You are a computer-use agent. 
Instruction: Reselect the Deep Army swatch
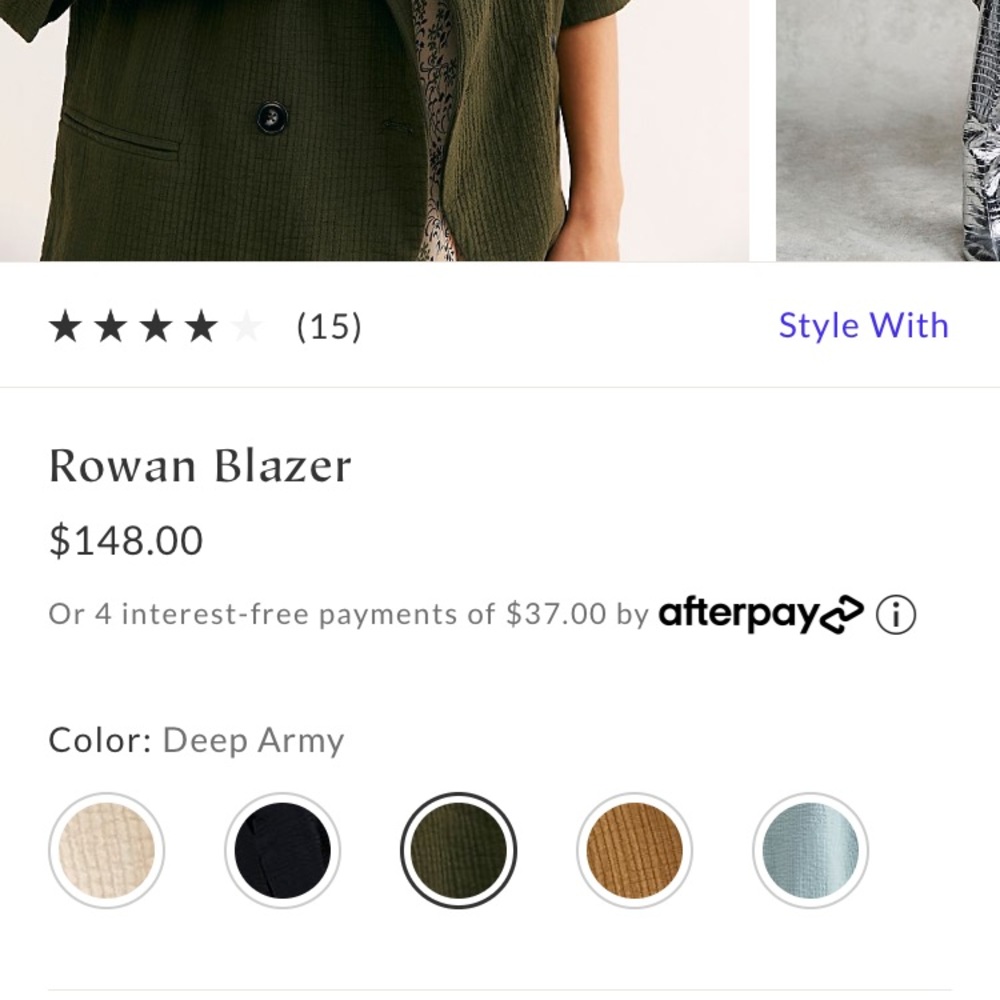pyautogui.click(x=458, y=849)
